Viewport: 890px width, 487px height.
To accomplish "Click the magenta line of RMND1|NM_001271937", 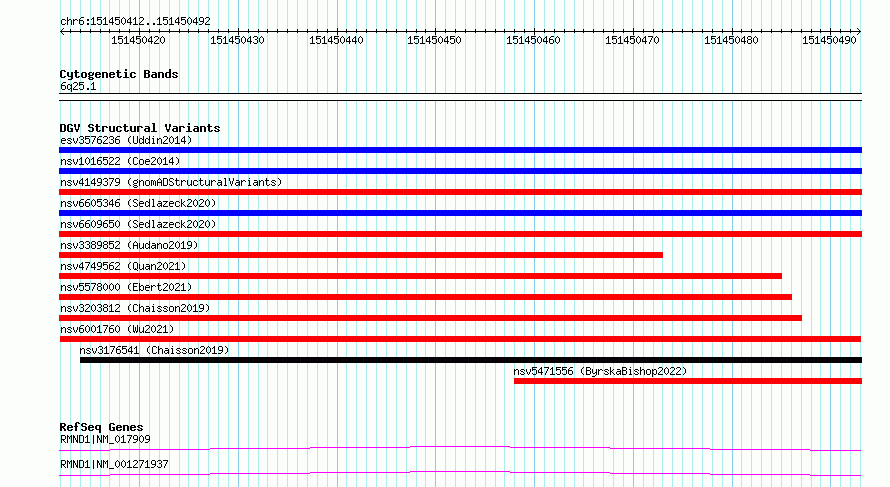I will [460, 473].
